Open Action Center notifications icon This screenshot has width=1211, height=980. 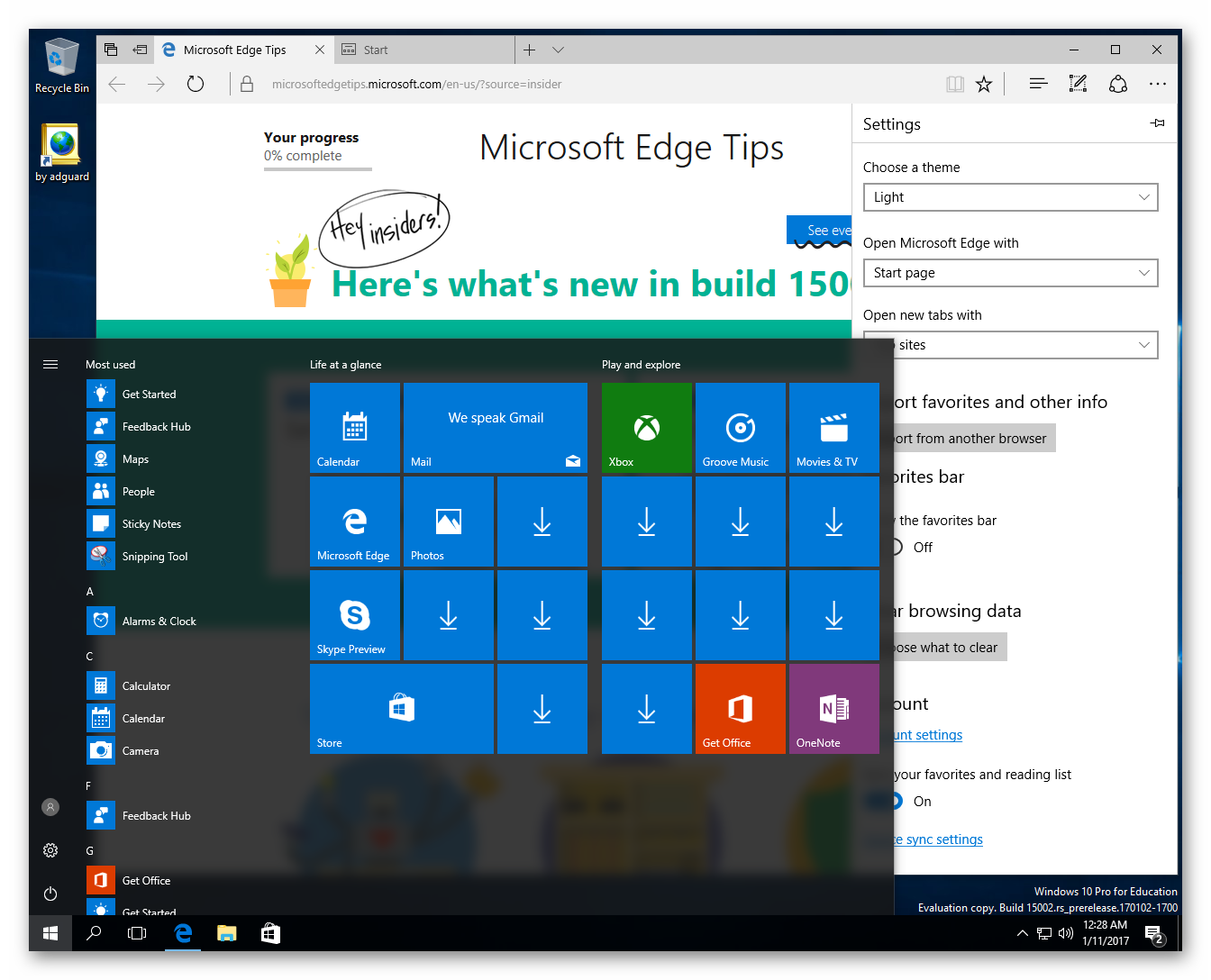[x=1156, y=934]
